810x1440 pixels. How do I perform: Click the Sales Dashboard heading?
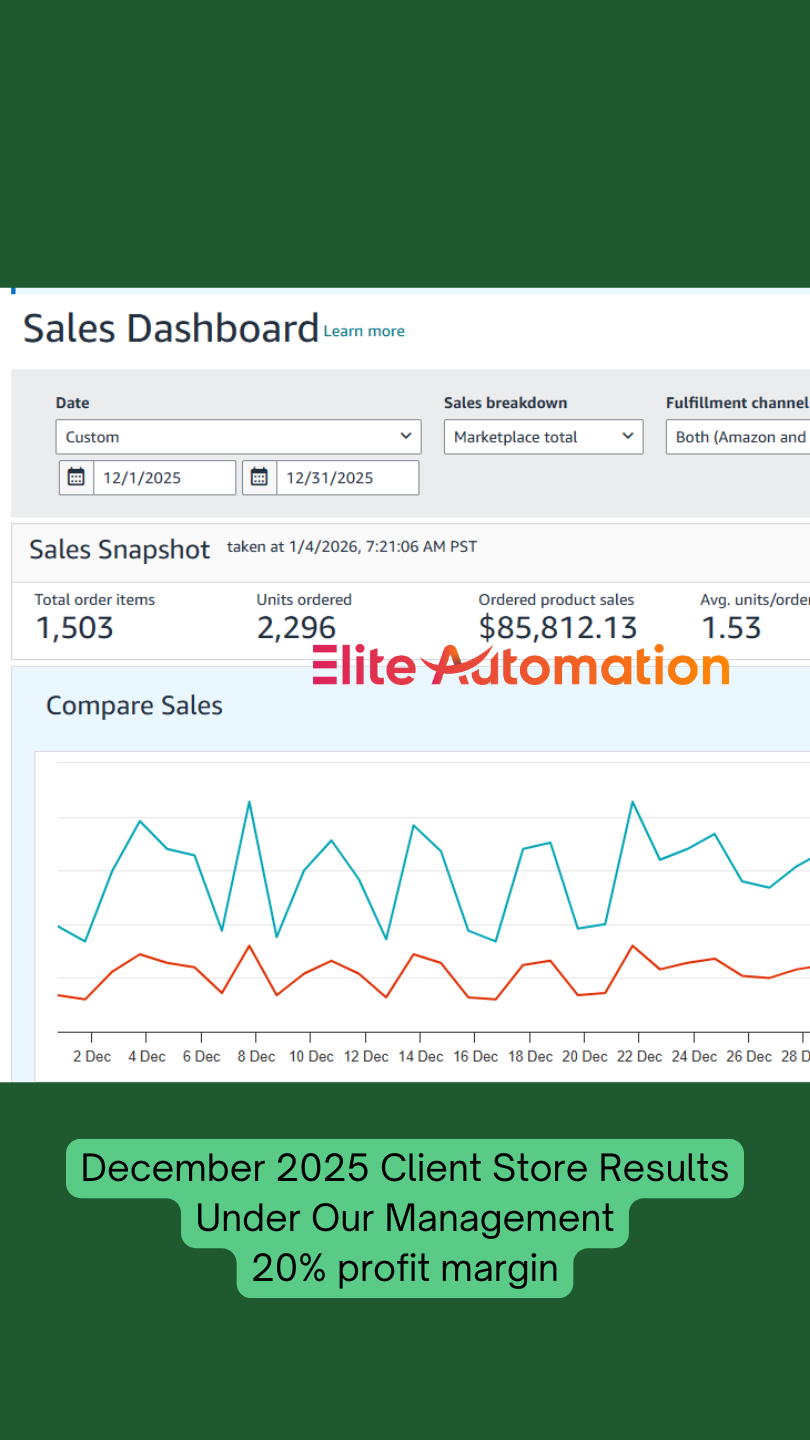[x=170, y=329]
